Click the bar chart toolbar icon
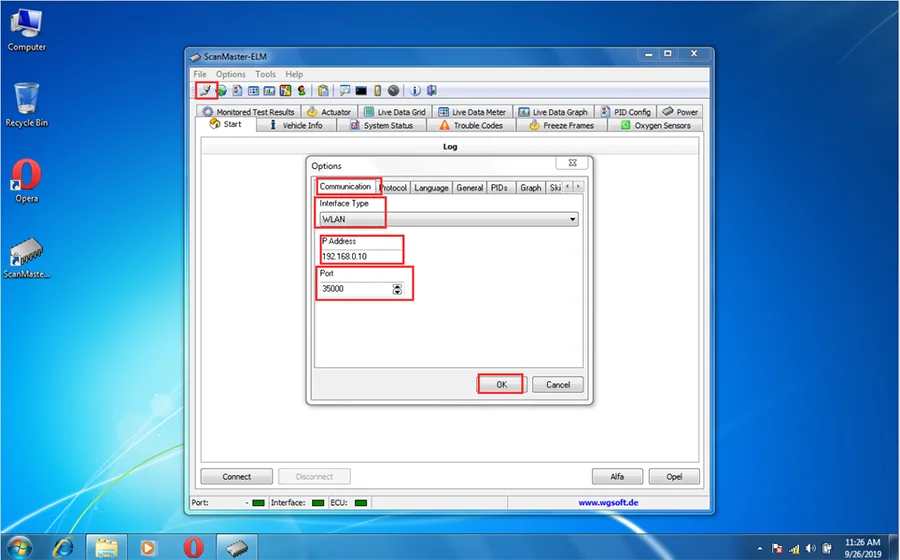Screen dimensions: 900x560 coord(269,91)
